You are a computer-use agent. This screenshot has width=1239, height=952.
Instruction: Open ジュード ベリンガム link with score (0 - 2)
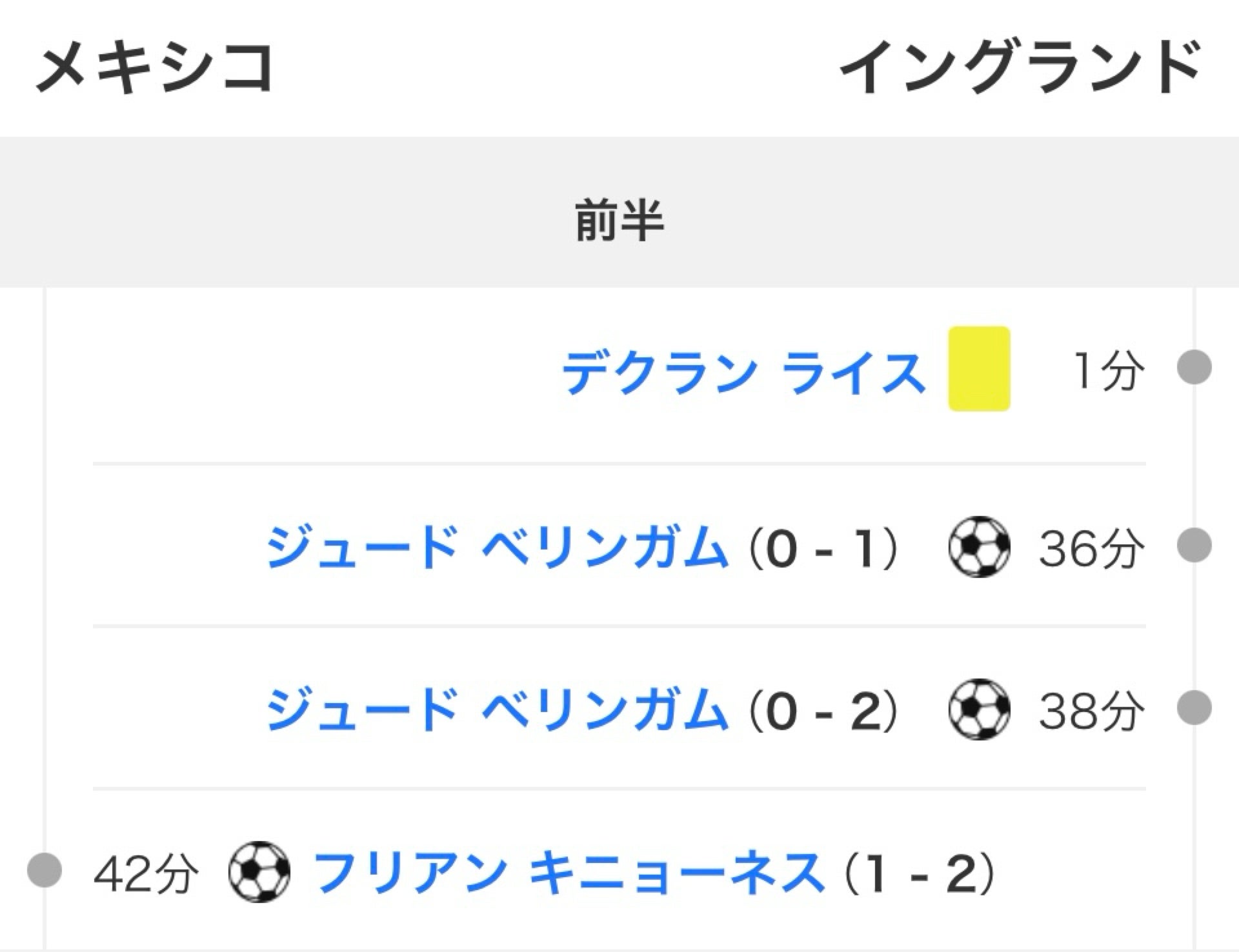497,709
